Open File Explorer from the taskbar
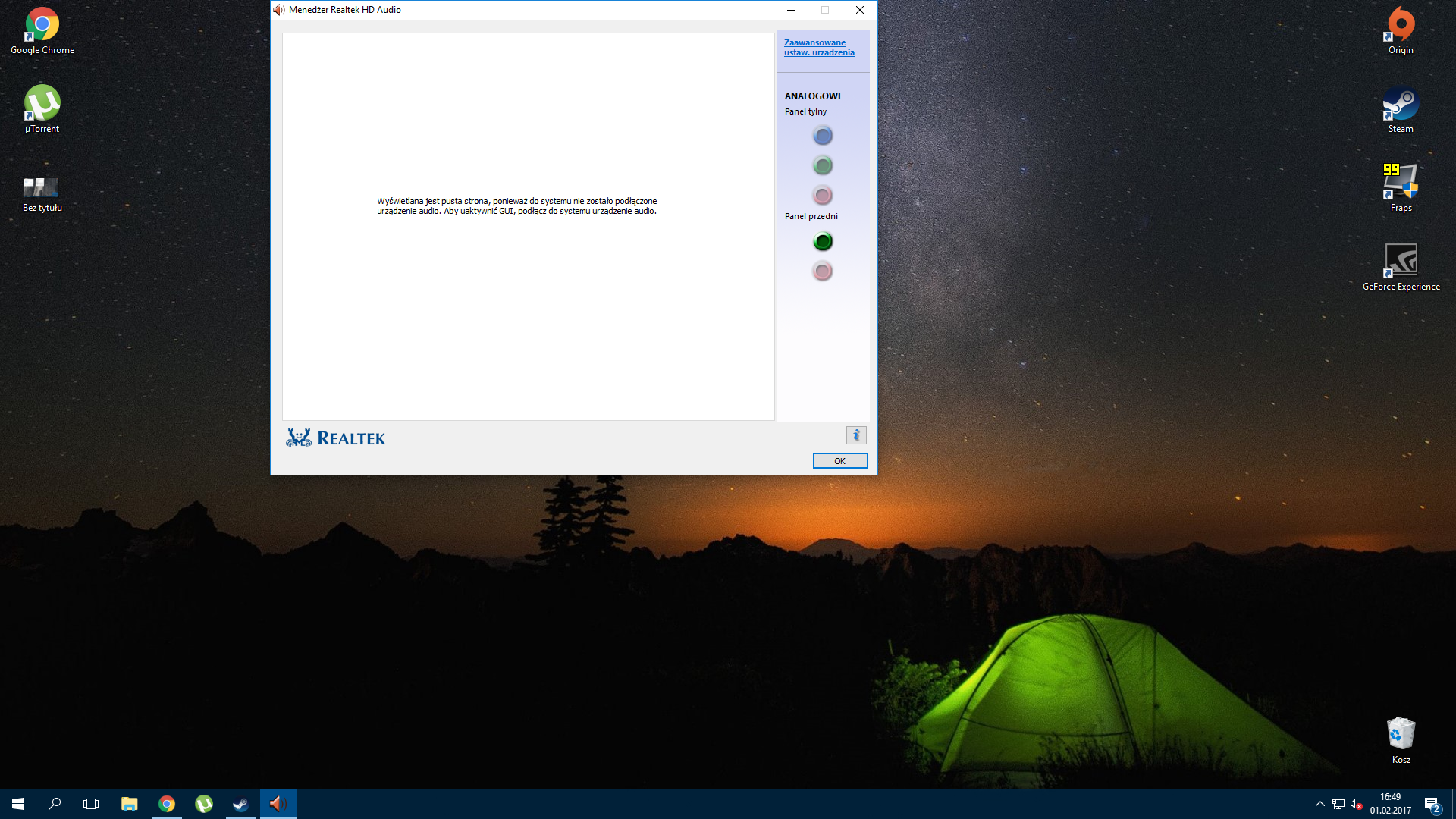This screenshot has height=819, width=1456. point(129,804)
